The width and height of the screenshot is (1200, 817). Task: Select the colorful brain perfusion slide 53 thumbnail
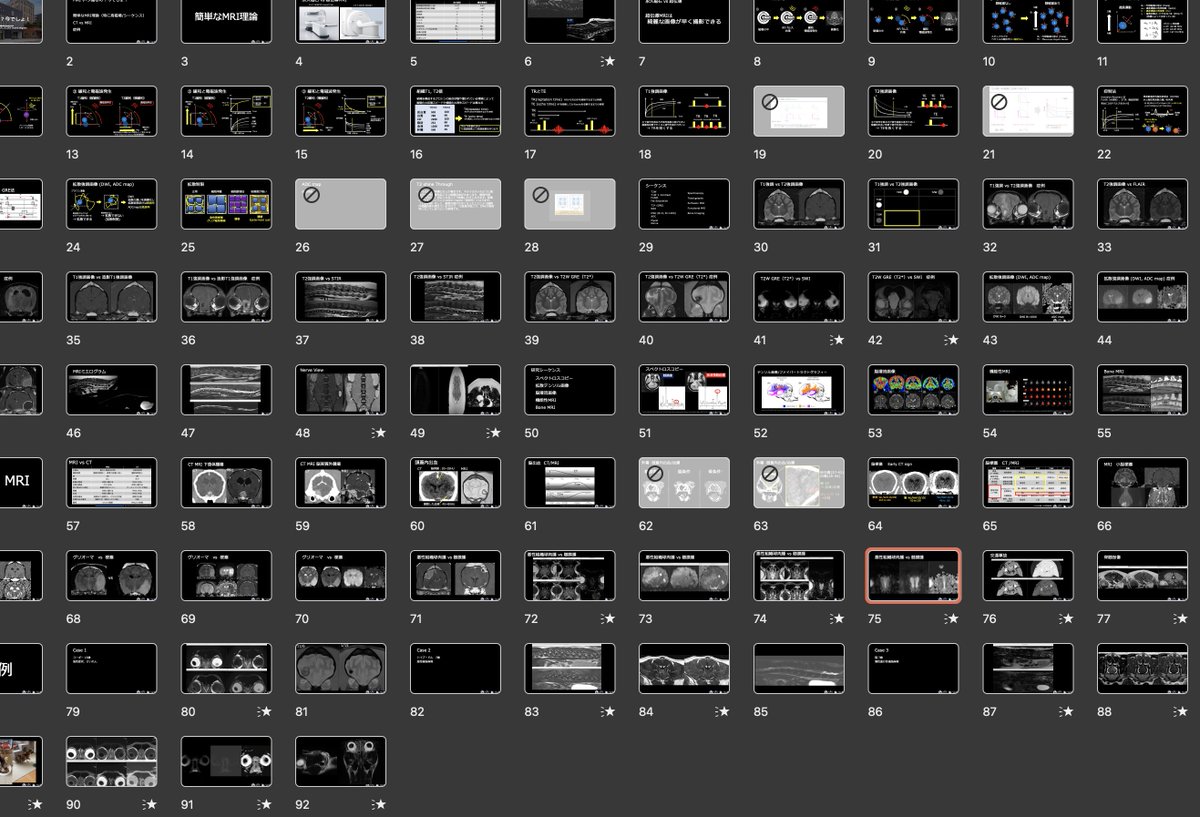click(914, 390)
